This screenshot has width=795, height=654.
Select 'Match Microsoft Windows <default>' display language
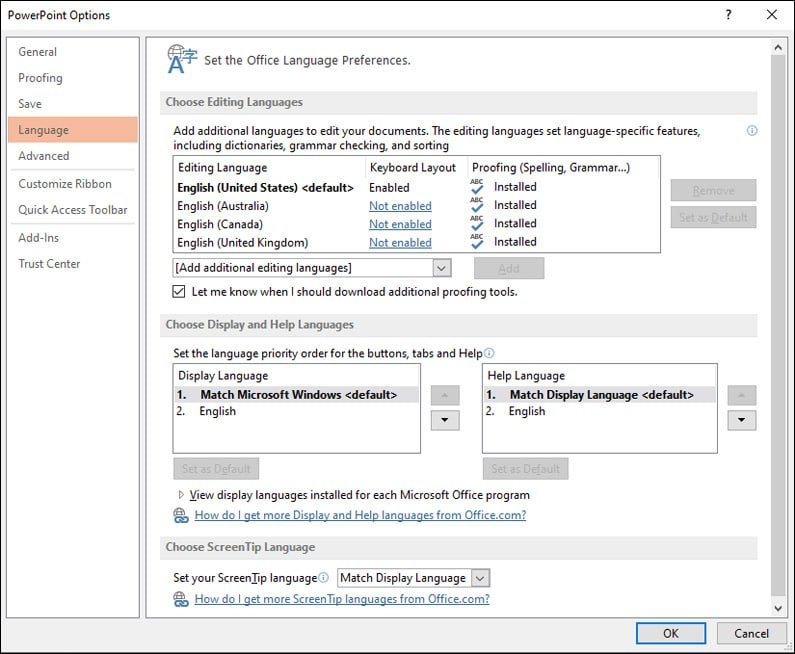coord(297,394)
